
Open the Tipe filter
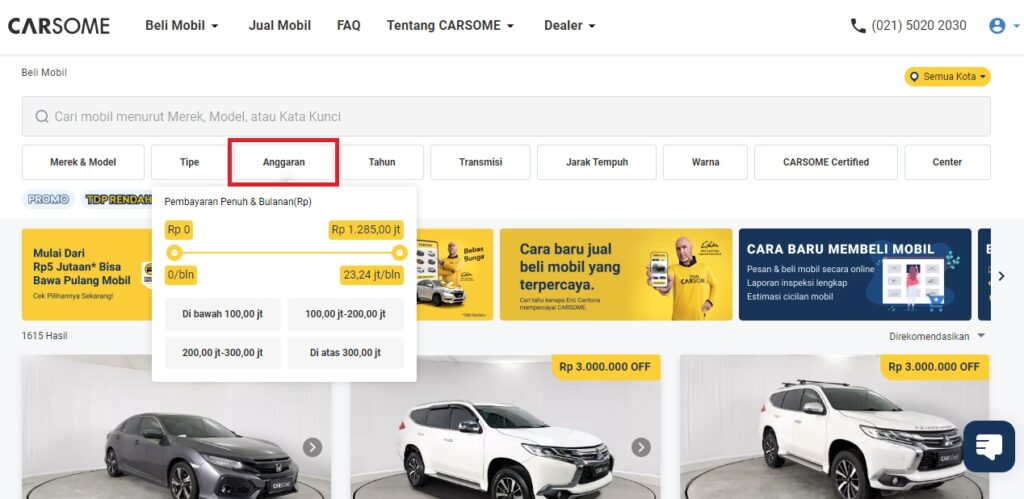(189, 162)
